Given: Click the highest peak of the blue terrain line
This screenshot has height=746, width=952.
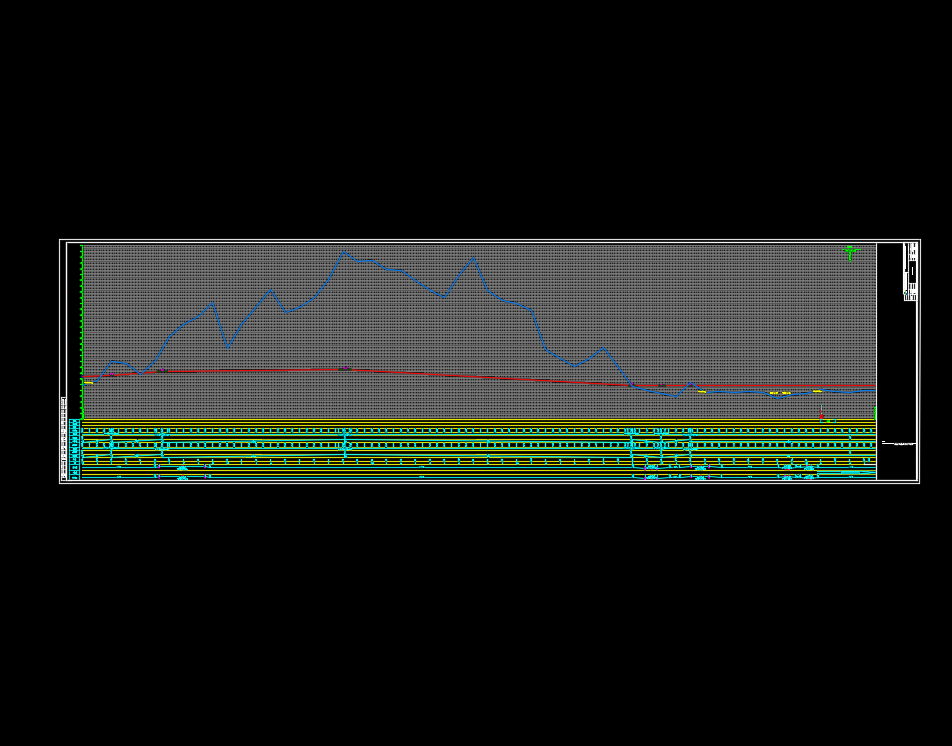Looking at the screenshot, I should (x=345, y=252).
